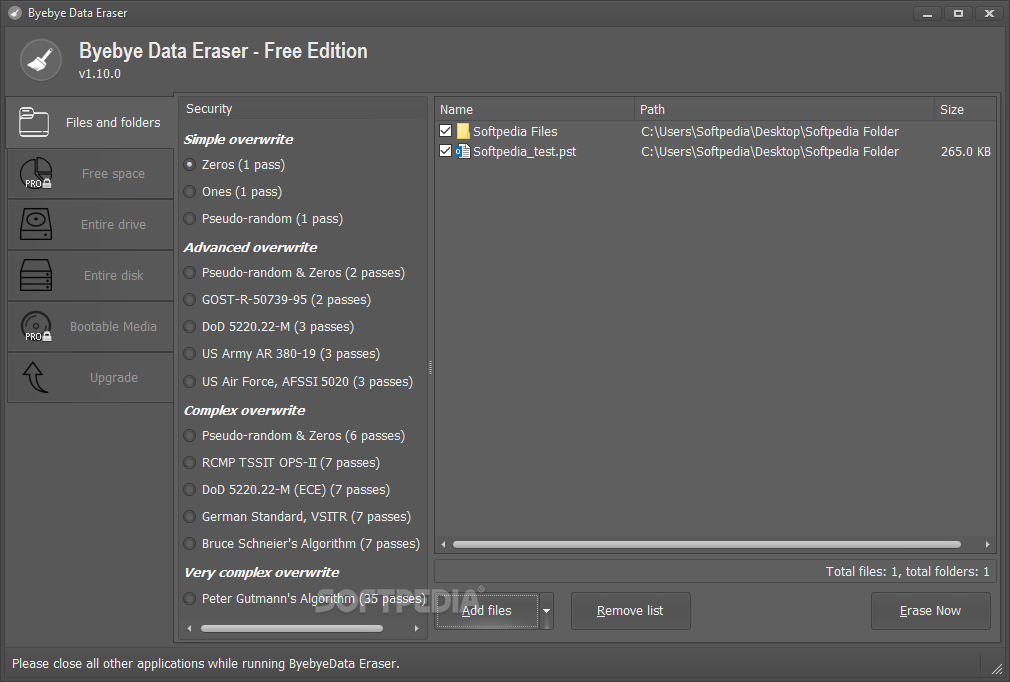The image size is (1010, 682).
Task: Uncheck the Softpedia_test.pst file
Action: pos(445,151)
